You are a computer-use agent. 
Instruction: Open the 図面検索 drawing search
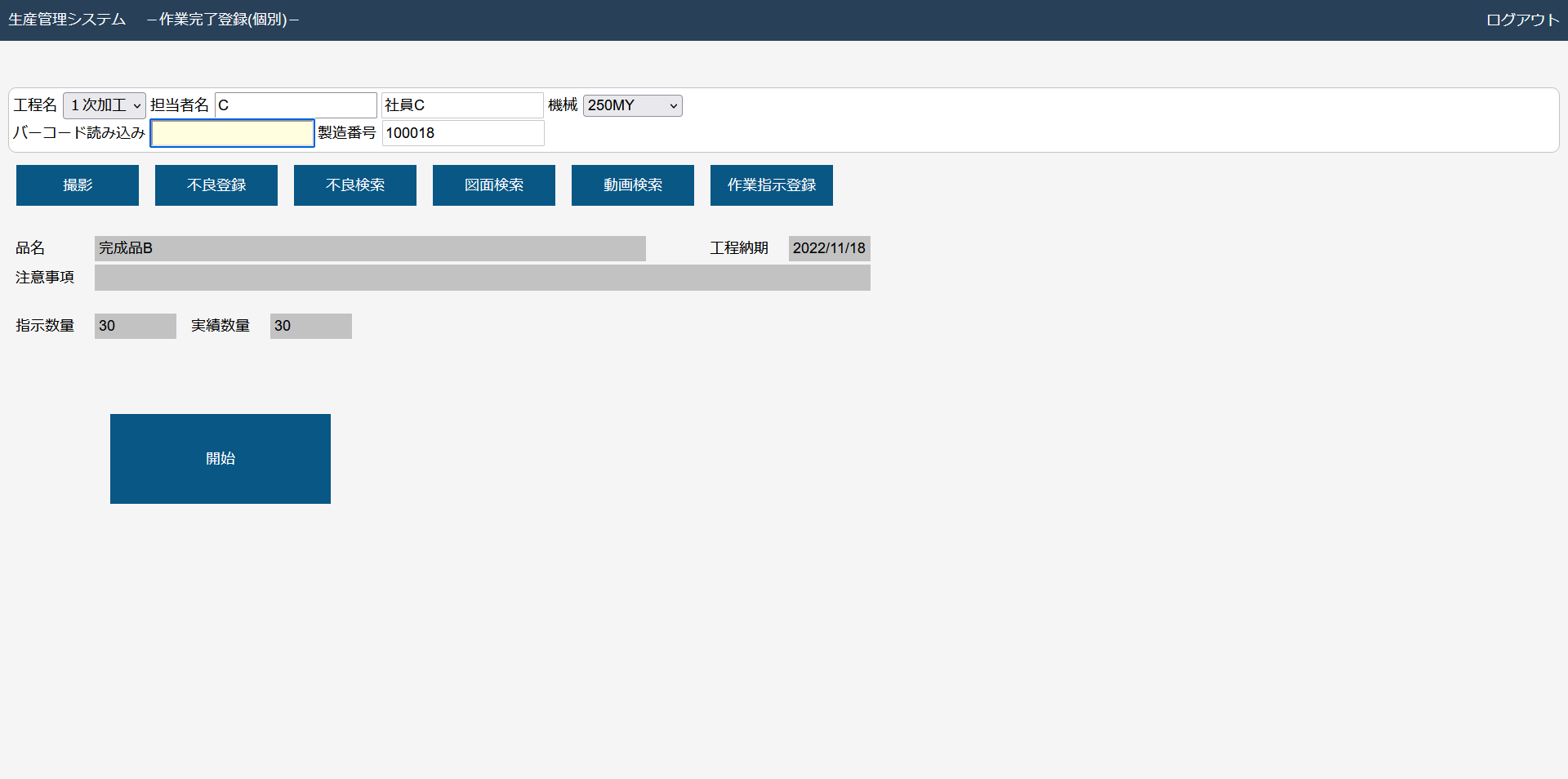[x=494, y=185]
